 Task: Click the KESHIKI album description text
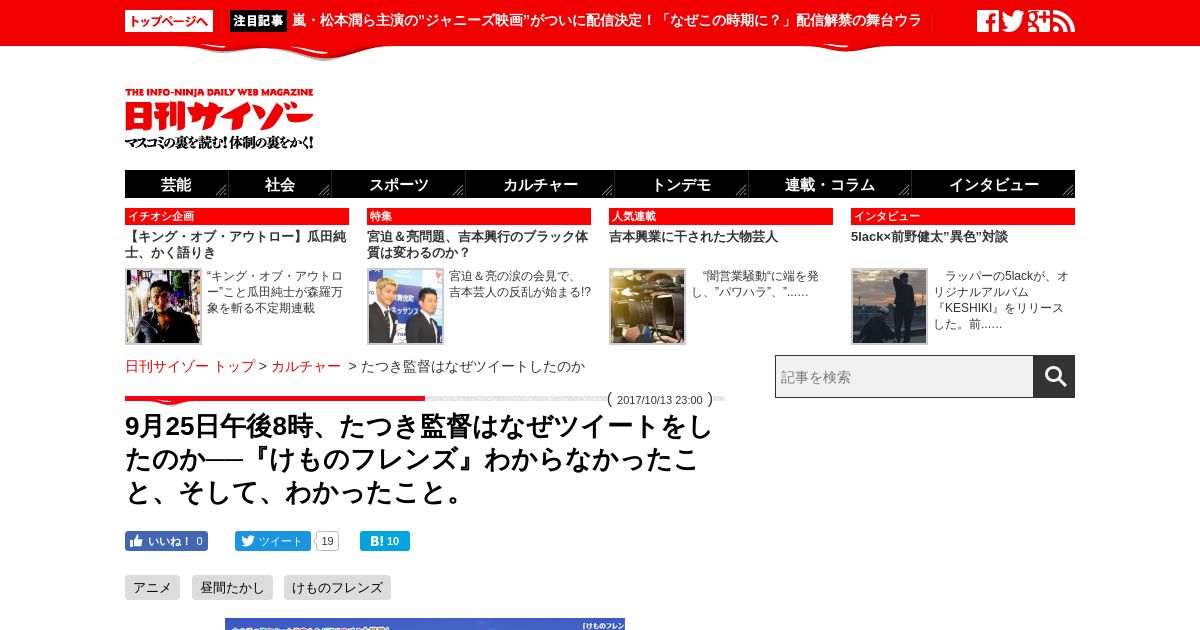click(x=1001, y=300)
